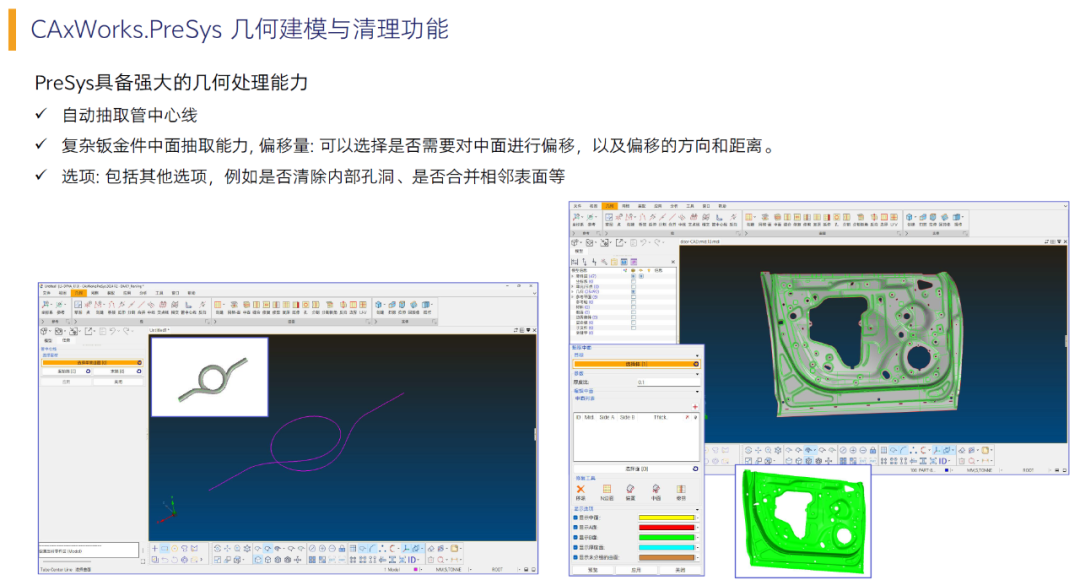
Task: Toggle checkbox beside the yellow color swatch
Action: (x=575, y=517)
